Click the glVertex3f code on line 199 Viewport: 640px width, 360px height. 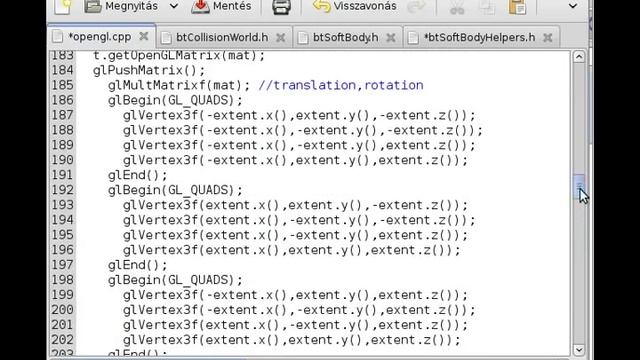tap(296, 295)
